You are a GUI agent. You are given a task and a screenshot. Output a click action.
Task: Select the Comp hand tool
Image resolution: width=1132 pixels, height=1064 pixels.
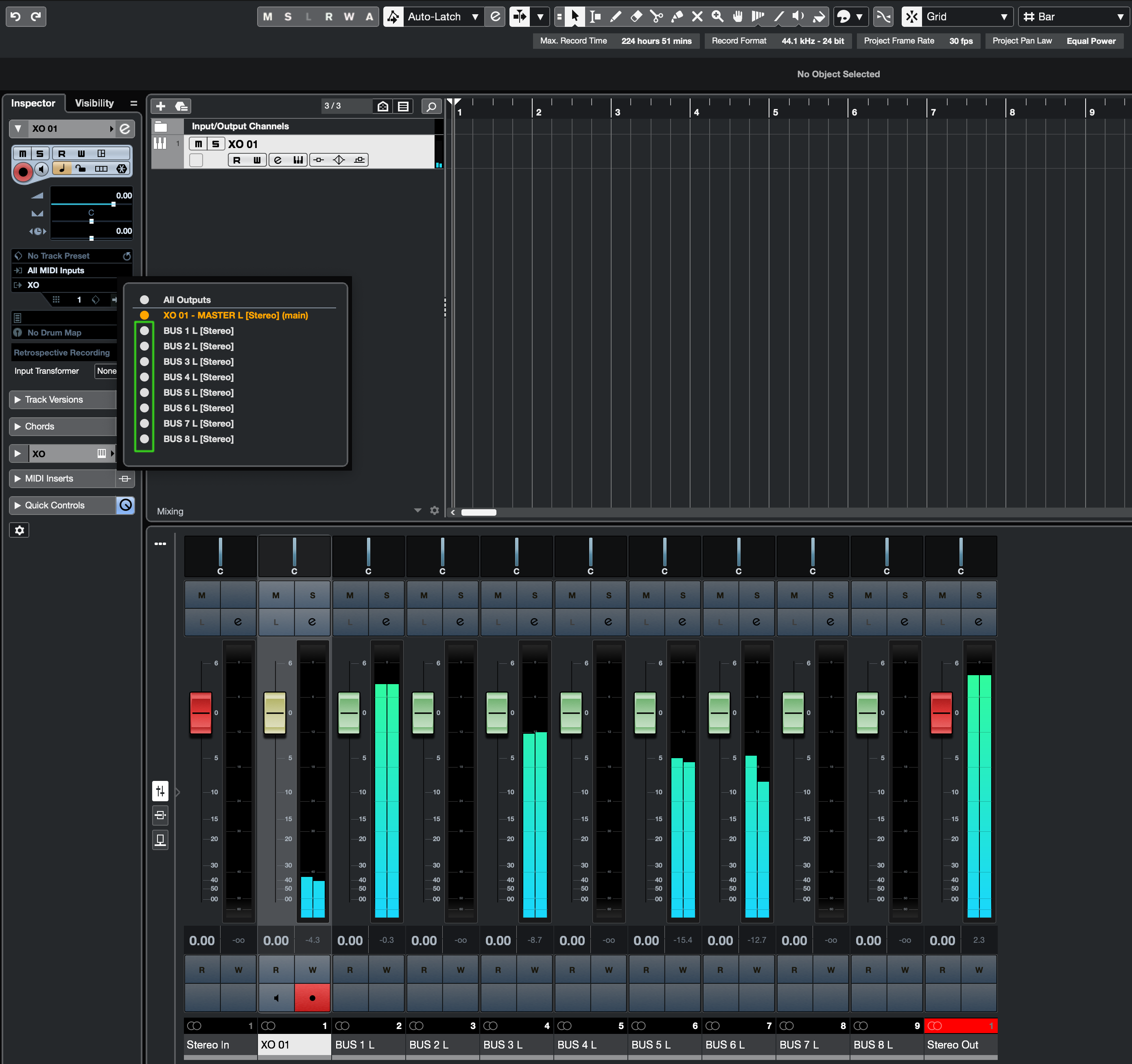[x=738, y=17]
